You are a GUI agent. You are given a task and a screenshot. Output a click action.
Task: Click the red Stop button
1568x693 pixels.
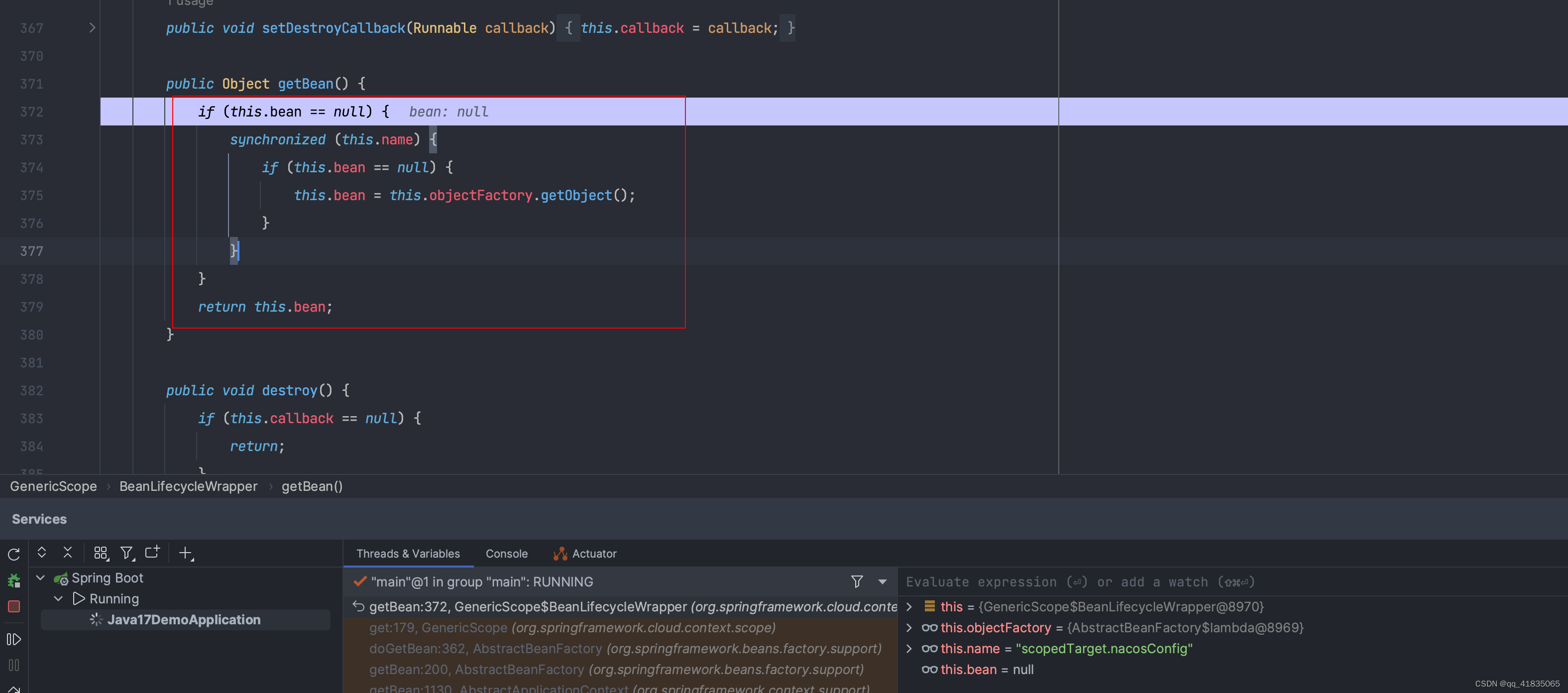click(x=13, y=606)
